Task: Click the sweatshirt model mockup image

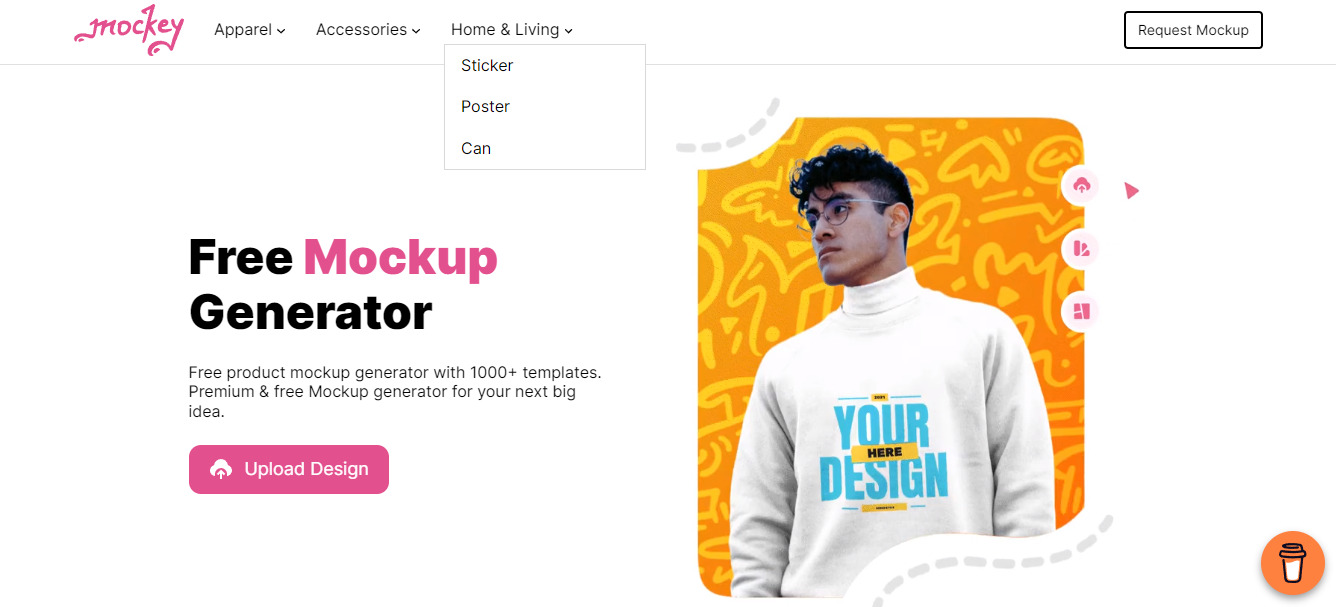Action: tap(891, 357)
